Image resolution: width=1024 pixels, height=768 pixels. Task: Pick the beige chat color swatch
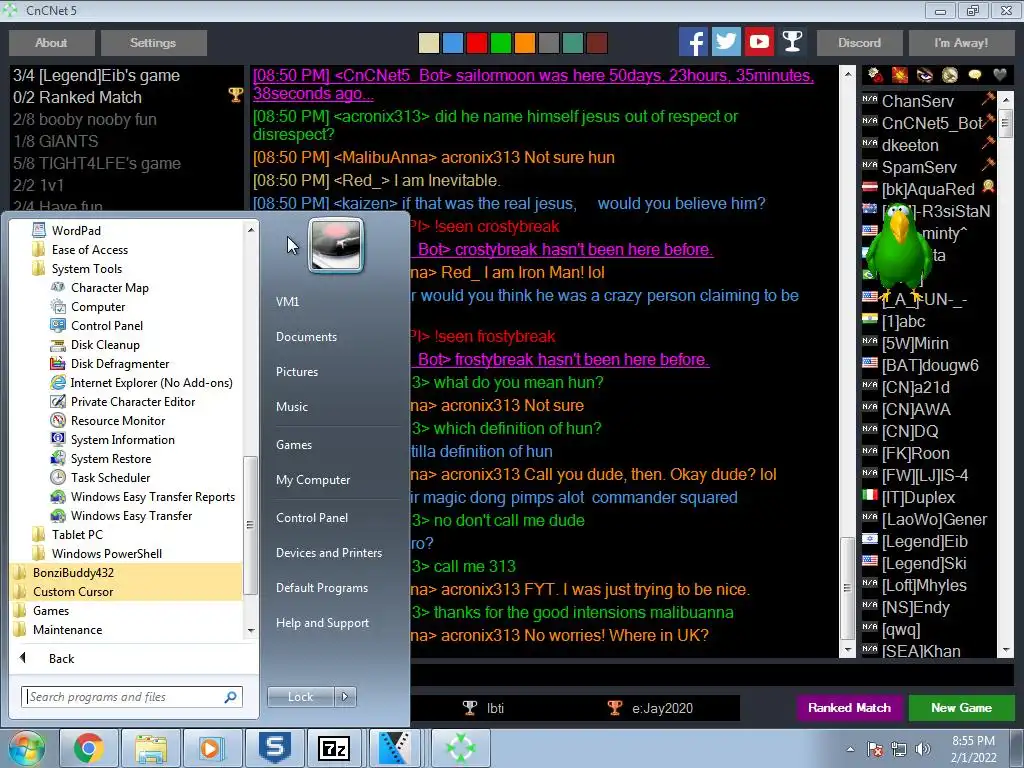(429, 43)
